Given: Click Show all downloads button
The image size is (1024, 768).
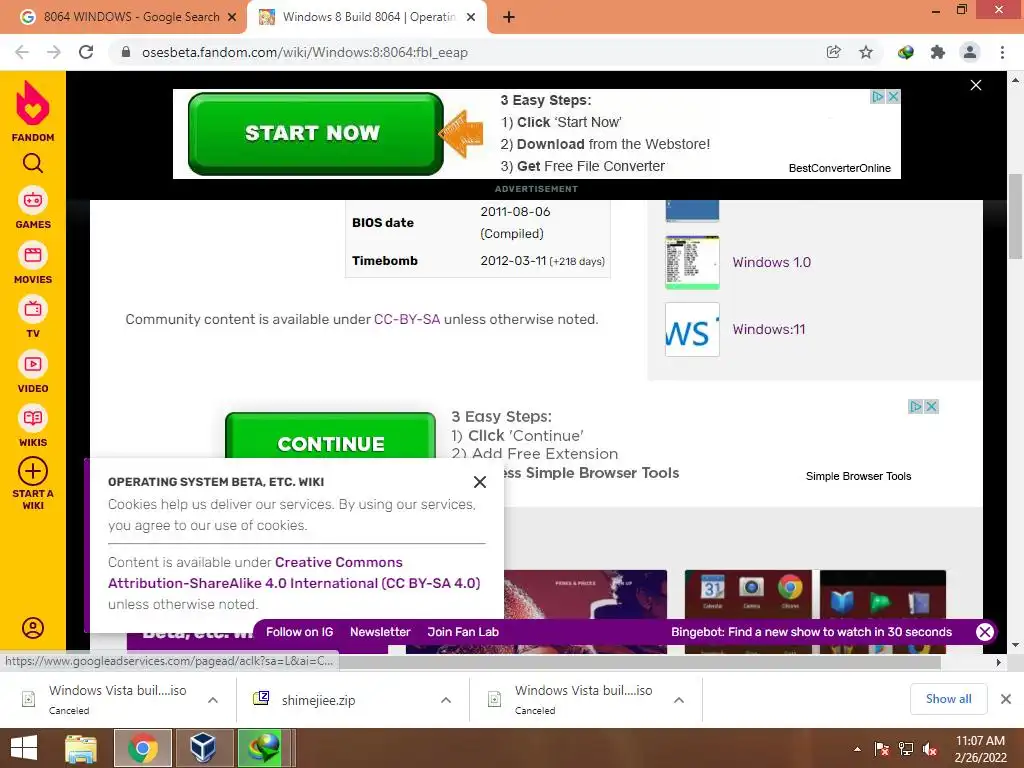Looking at the screenshot, I should pyautogui.click(x=948, y=699).
